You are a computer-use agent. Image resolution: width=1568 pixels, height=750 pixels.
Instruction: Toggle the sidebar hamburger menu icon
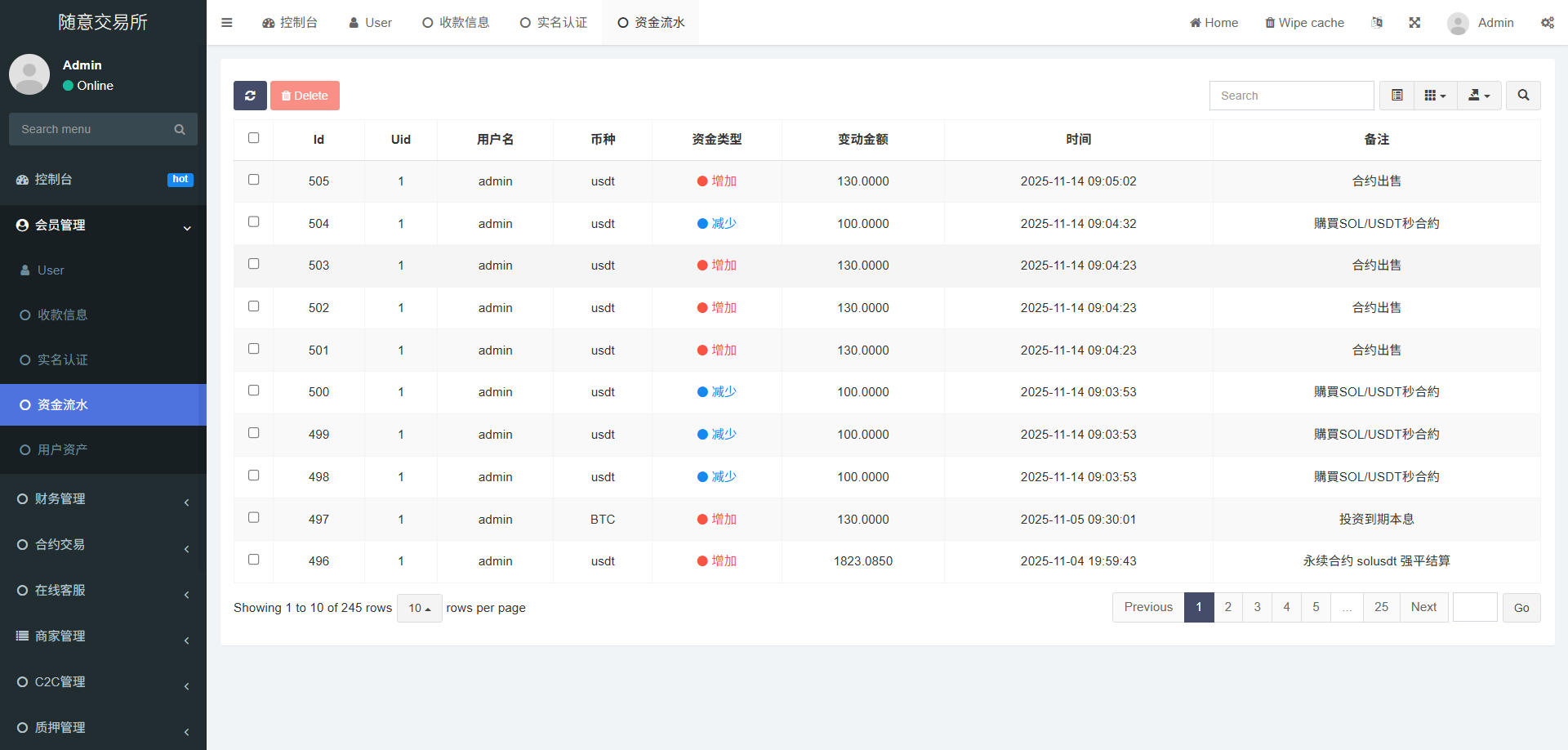227,23
